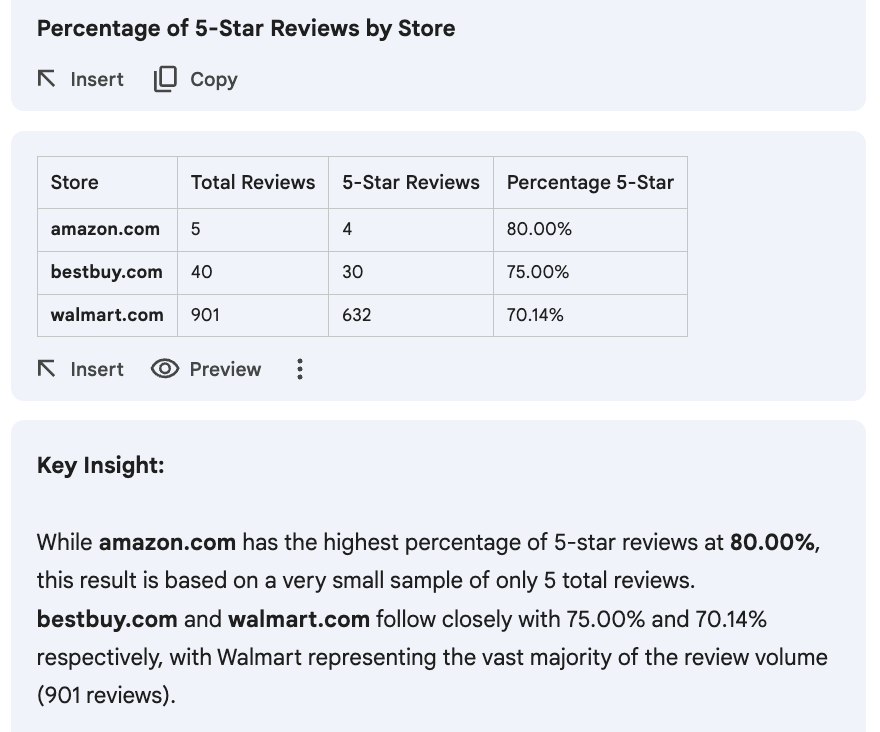Click the walmart.com table cell
880x732 pixels.
point(107,315)
